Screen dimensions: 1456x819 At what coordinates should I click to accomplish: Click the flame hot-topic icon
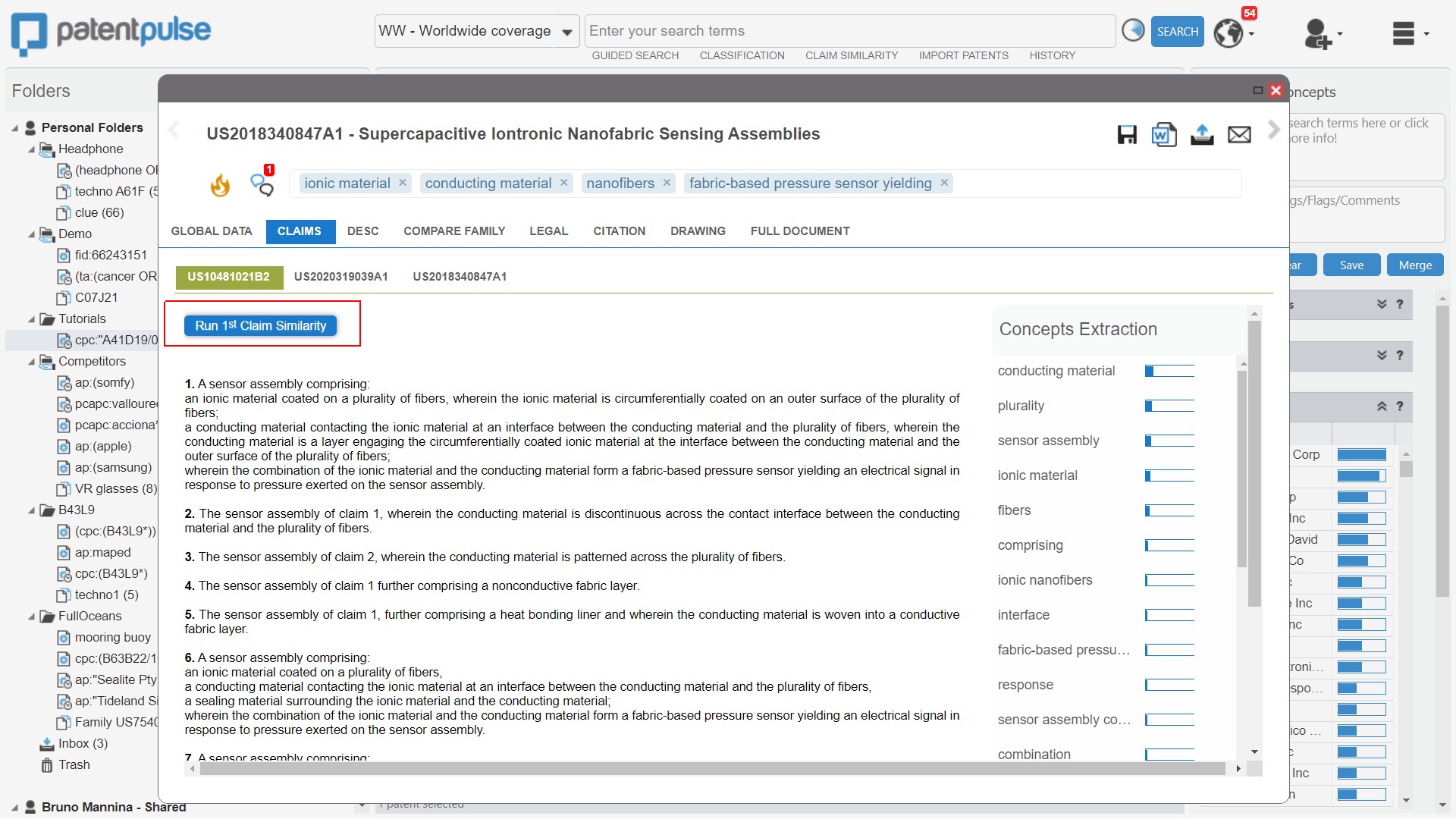pyautogui.click(x=220, y=184)
